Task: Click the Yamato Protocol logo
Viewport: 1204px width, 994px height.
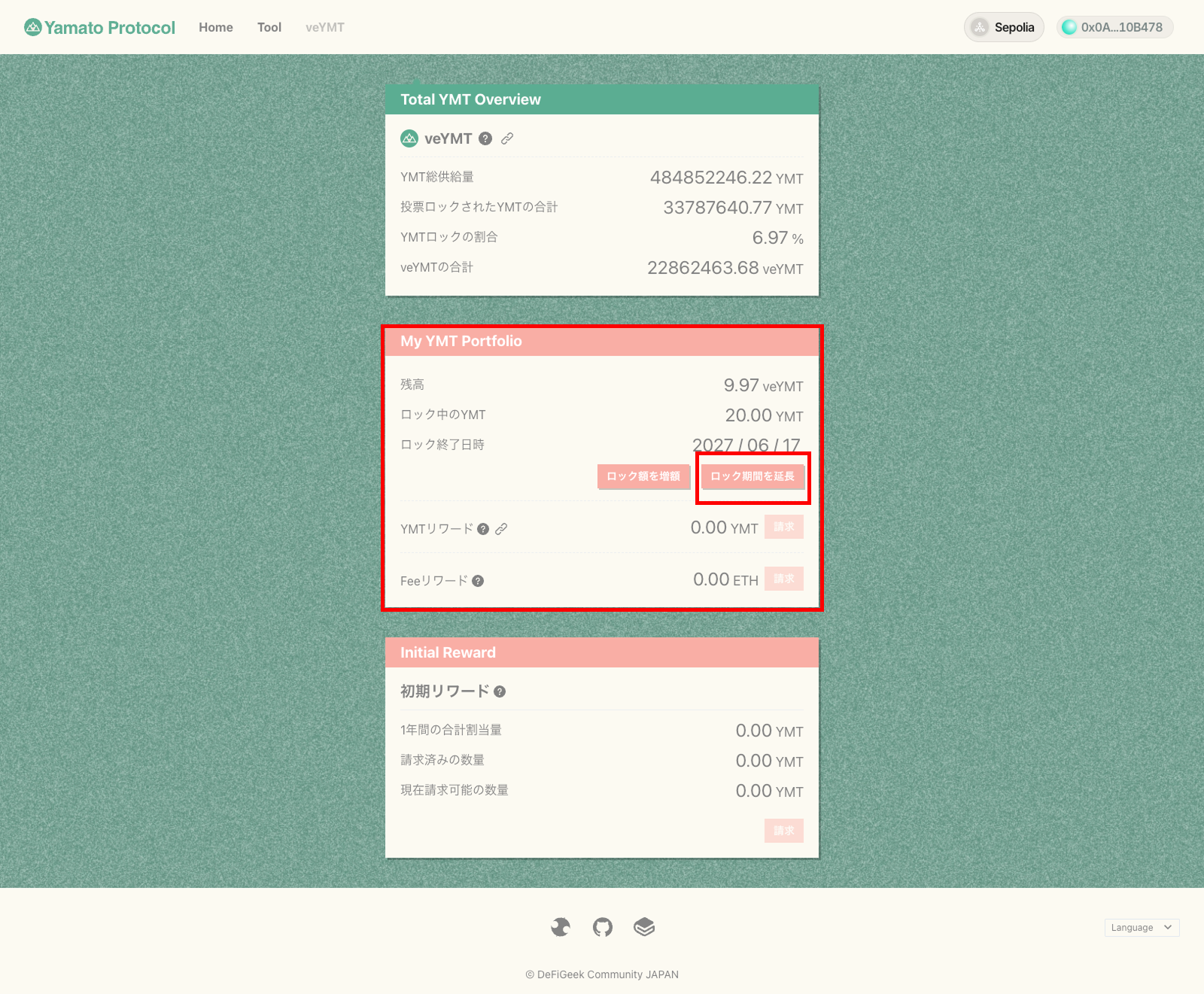Action: point(99,28)
